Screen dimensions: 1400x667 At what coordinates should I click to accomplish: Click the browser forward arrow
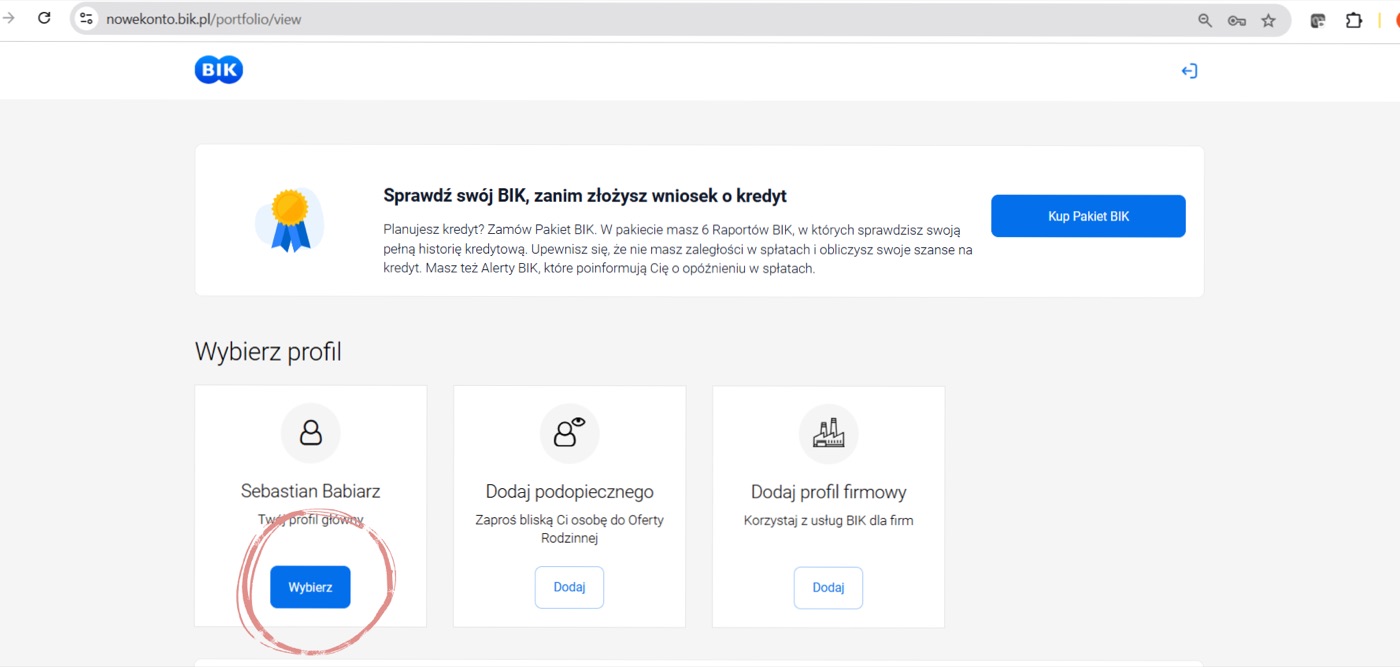(9, 19)
